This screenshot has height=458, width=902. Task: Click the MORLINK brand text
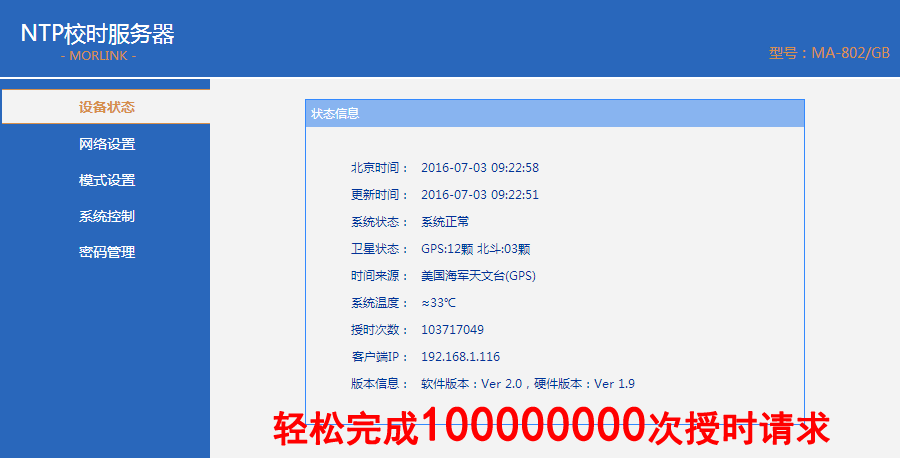point(98,56)
